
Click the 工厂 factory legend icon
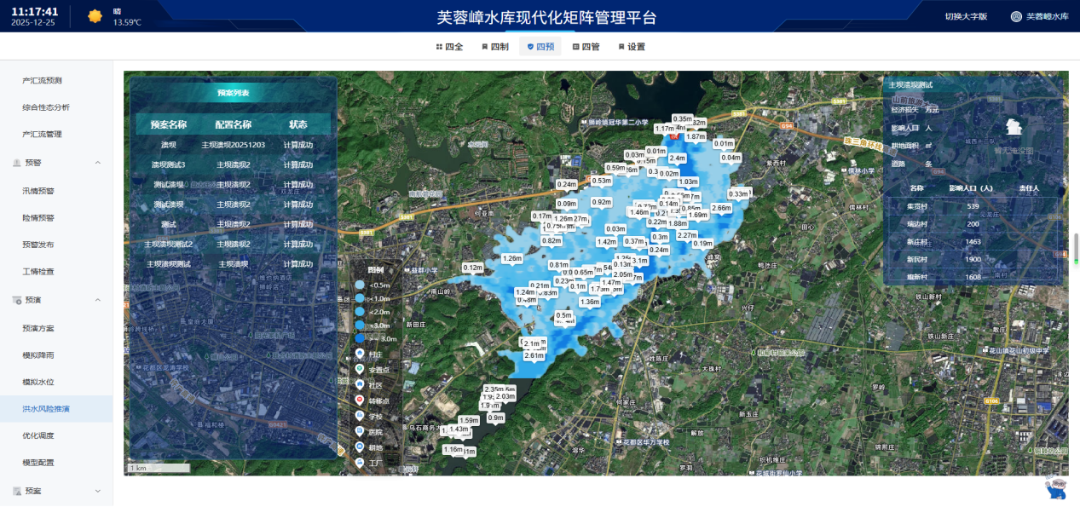pyautogui.click(x=360, y=463)
